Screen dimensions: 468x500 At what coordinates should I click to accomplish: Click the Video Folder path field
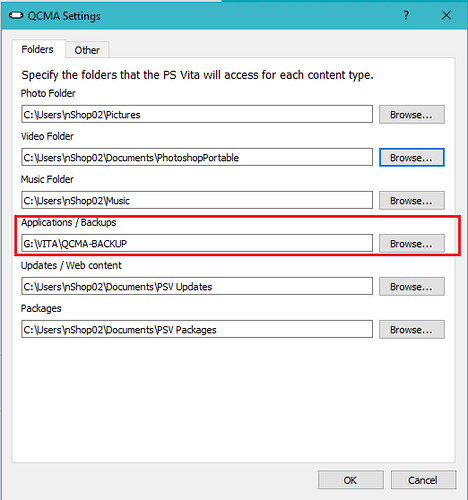[x=197, y=157]
